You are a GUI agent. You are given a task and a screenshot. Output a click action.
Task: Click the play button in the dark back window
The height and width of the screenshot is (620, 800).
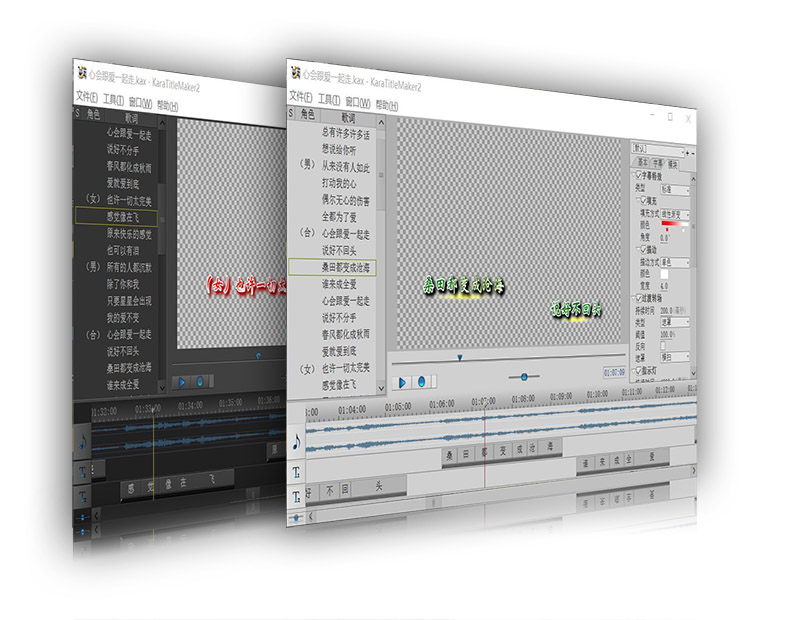click(x=182, y=382)
